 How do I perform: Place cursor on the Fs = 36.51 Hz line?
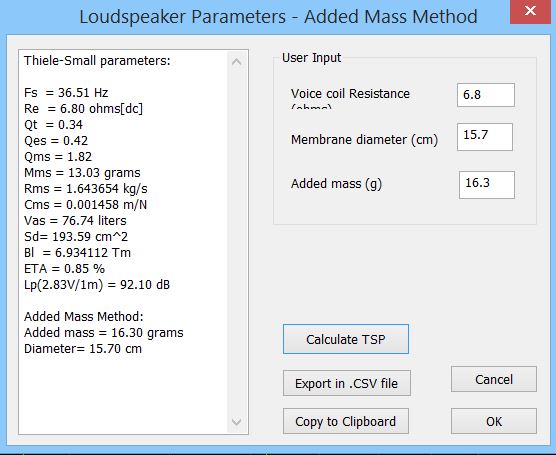[66, 93]
